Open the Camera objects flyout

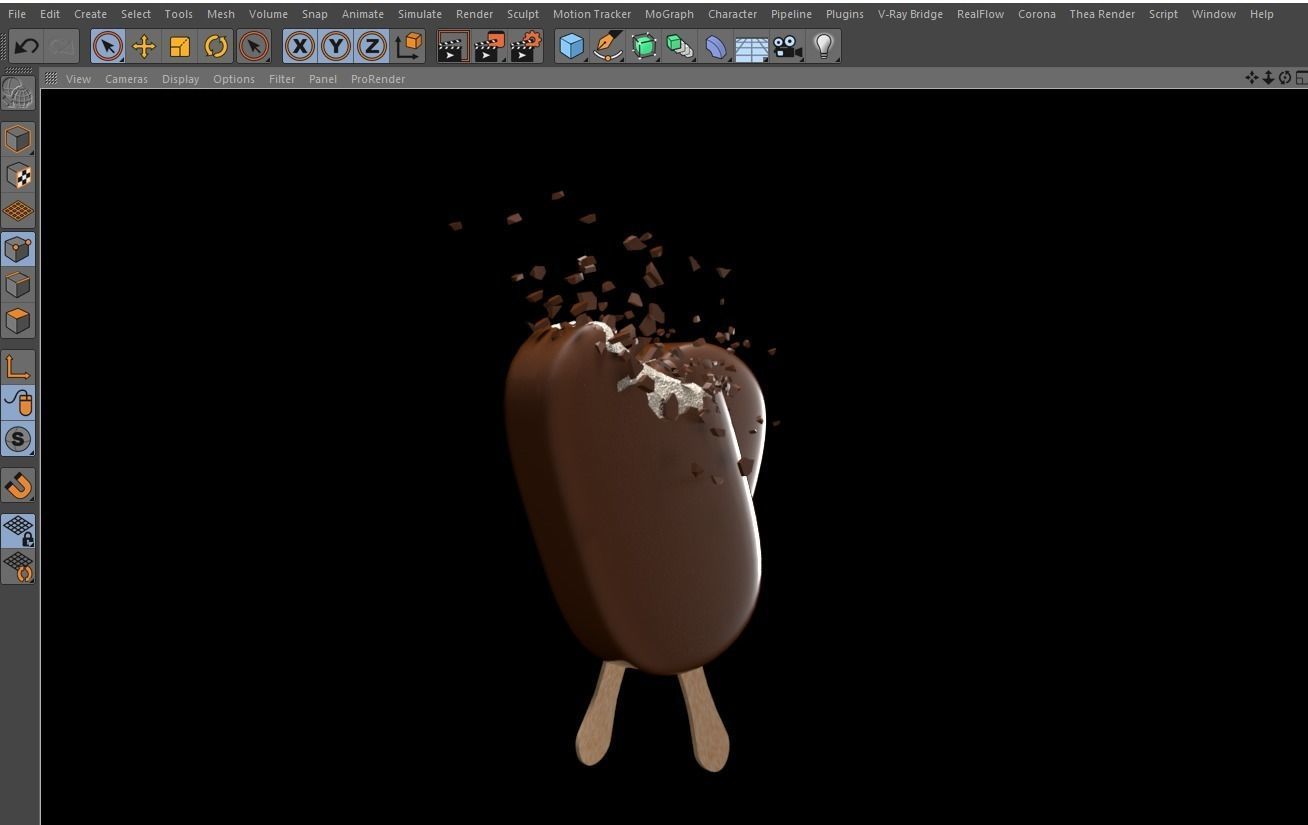(788, 46)
